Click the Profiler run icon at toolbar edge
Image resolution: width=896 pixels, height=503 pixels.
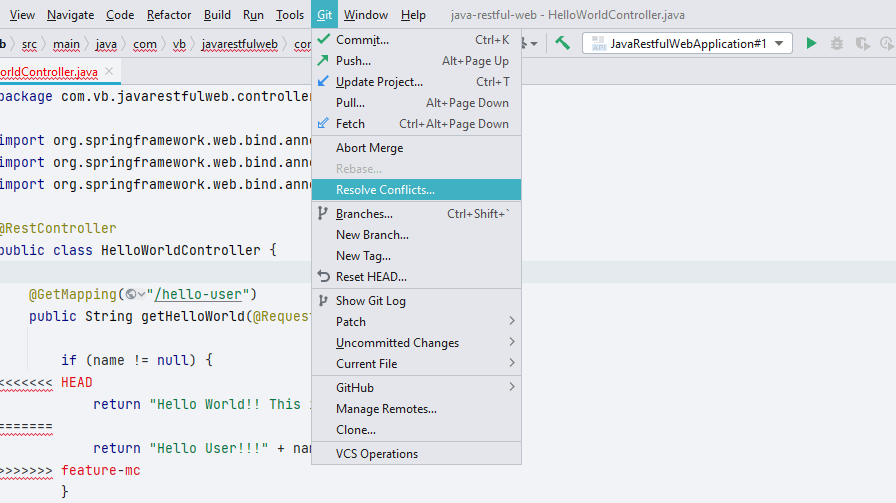[887, 43]
